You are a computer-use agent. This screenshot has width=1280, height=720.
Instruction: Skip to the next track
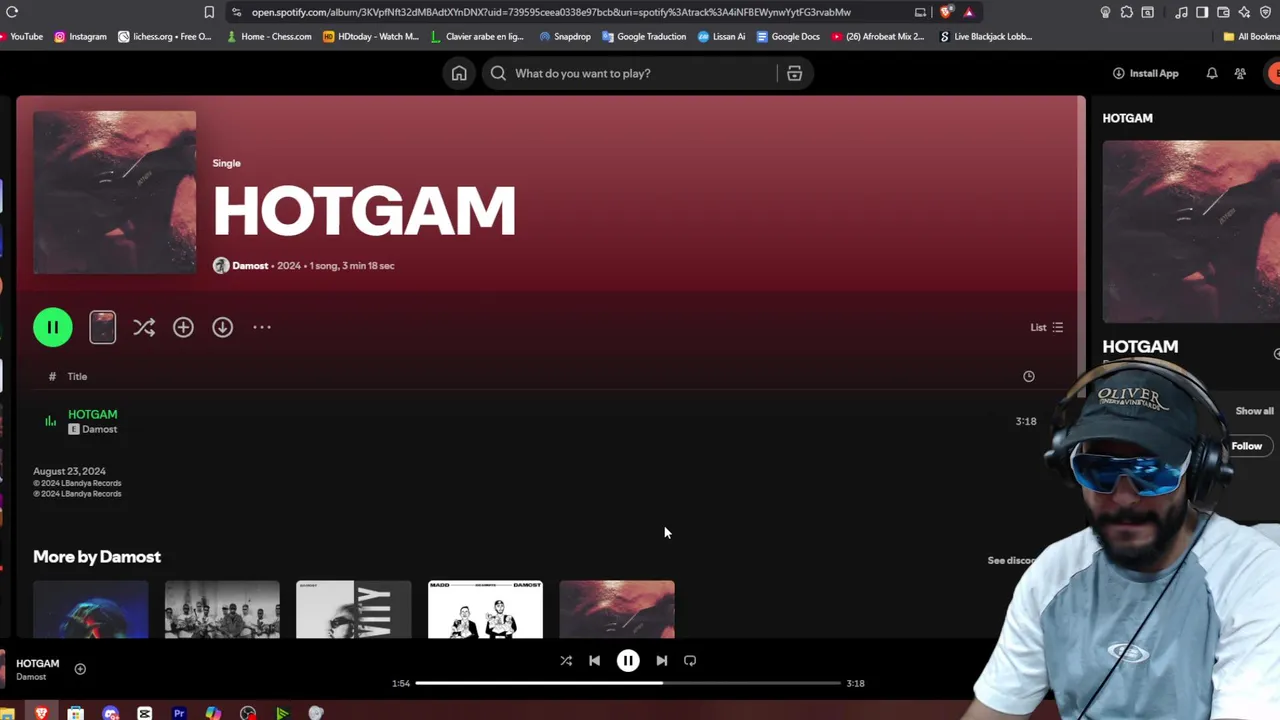point(661,660)
